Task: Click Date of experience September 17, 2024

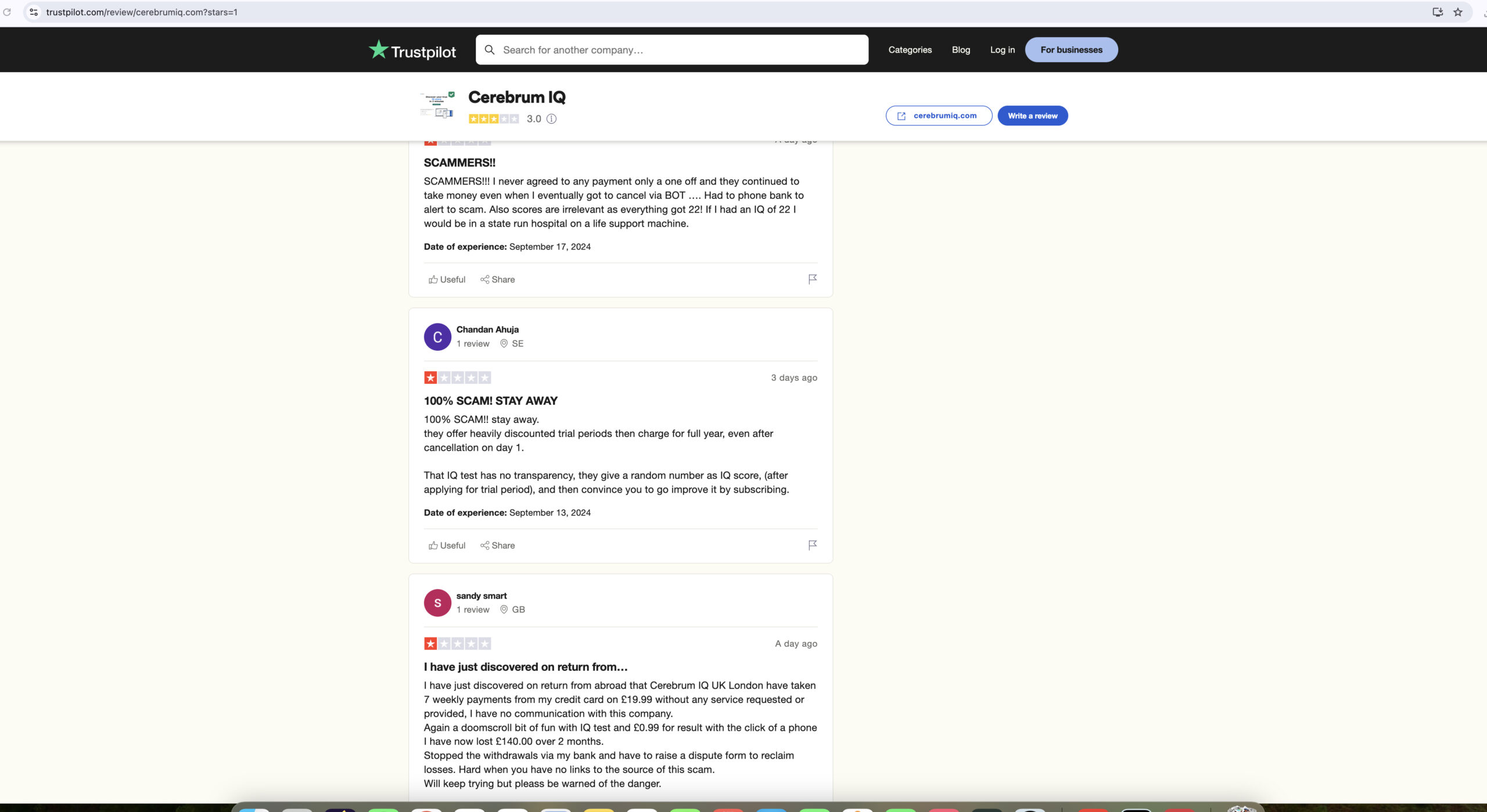Action: point(507,247)
